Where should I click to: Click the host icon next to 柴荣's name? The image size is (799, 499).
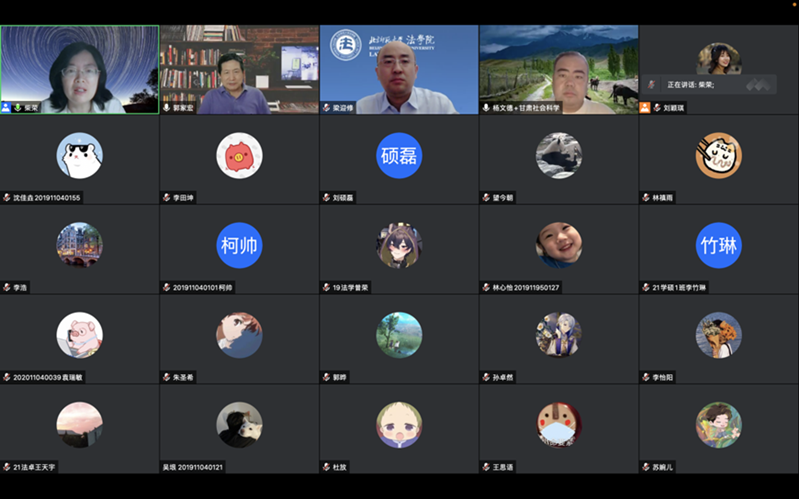click(x=7, y=107)
